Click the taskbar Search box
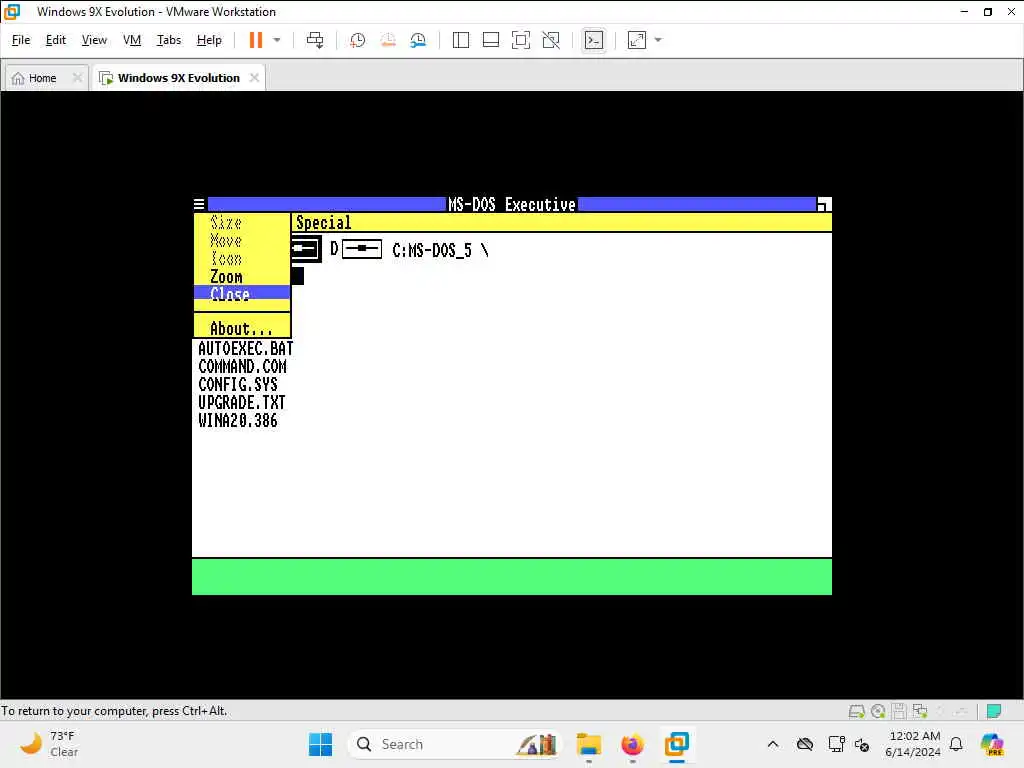 [456, 744]
